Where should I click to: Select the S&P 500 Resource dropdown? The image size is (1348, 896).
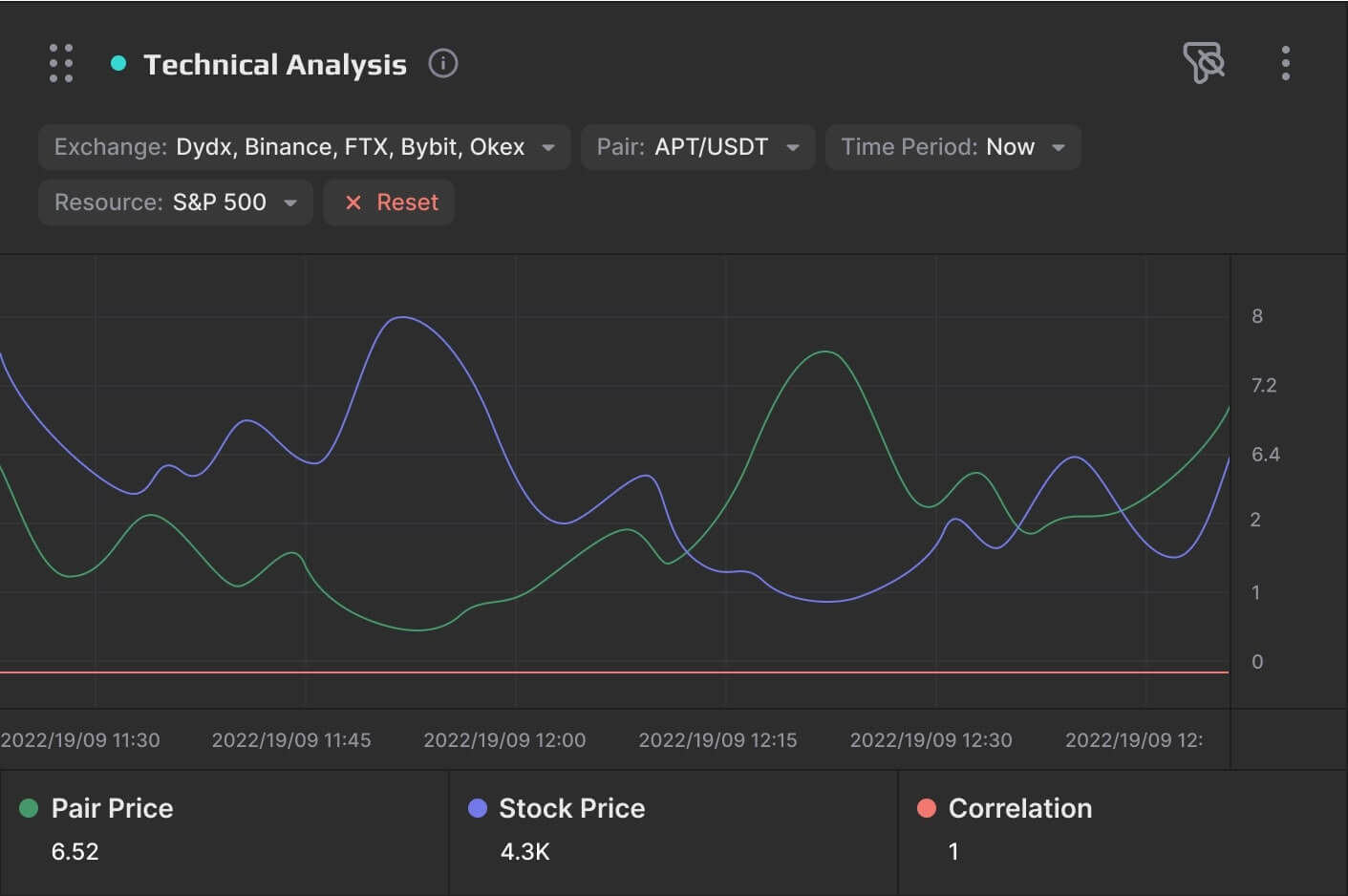pyautogui.click(x=175, y=203)
